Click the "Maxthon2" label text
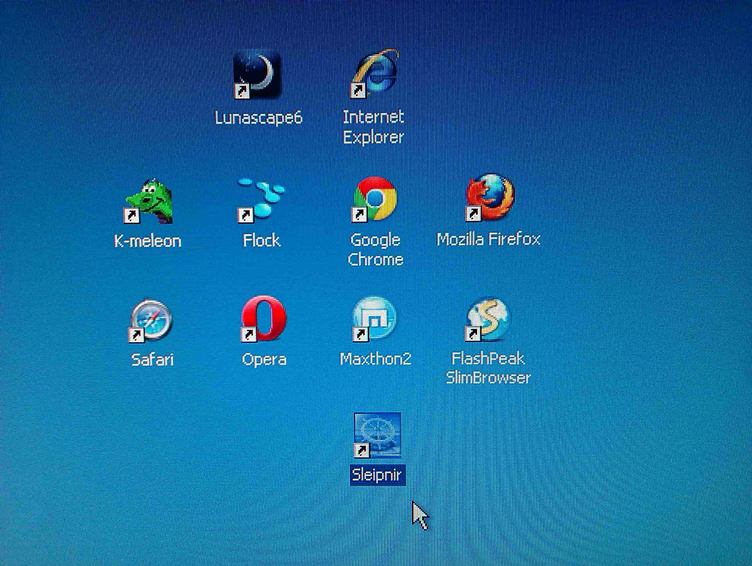 point(376,359)
